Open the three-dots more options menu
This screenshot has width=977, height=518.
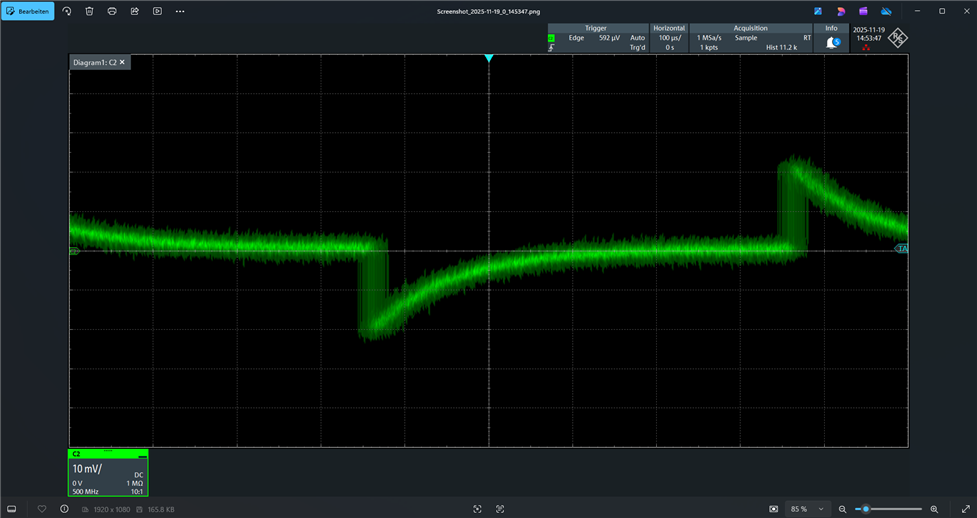click(x=180, y=11)
